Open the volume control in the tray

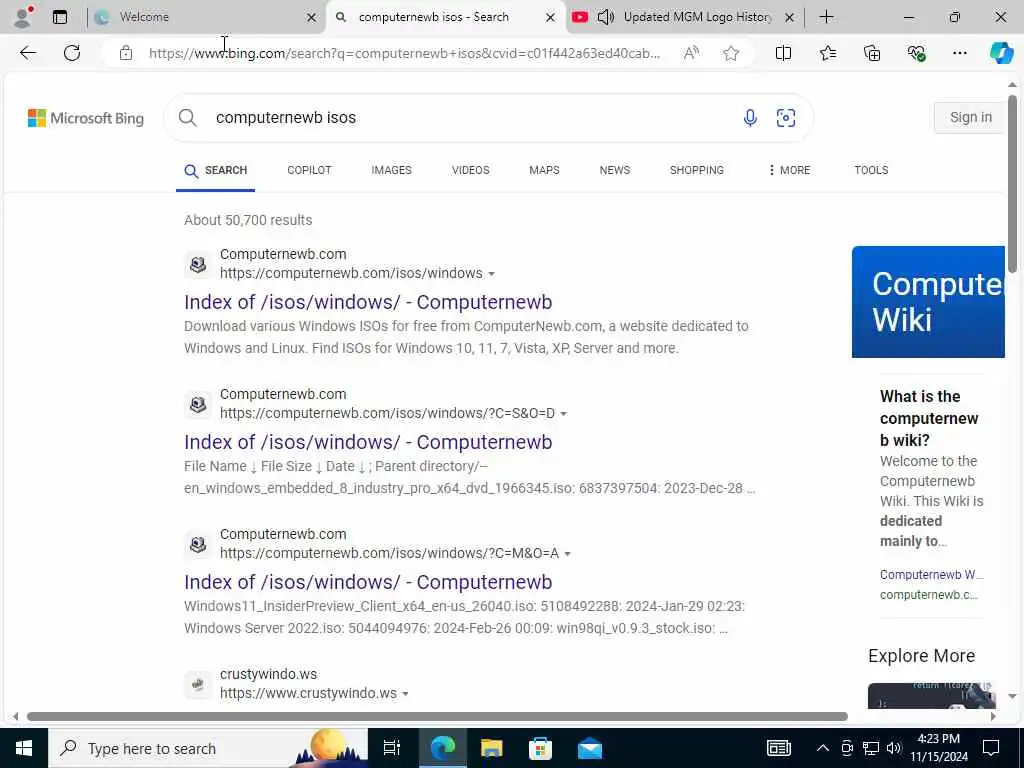tap(894, 748)
